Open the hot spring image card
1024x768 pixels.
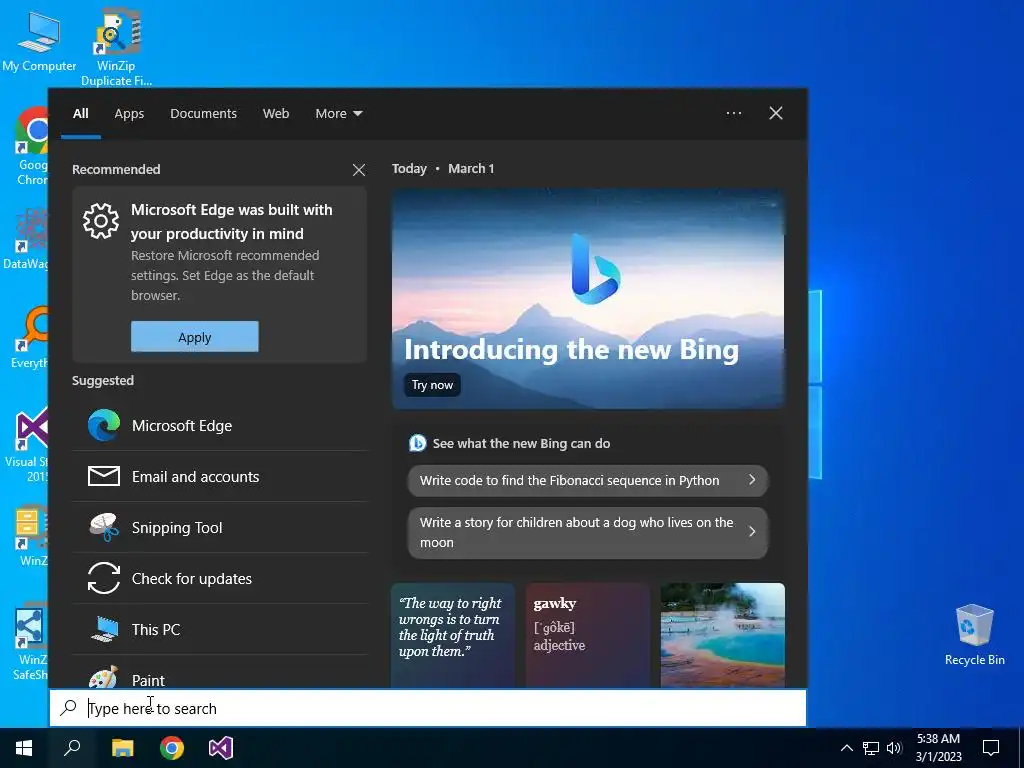click(722, 635)
